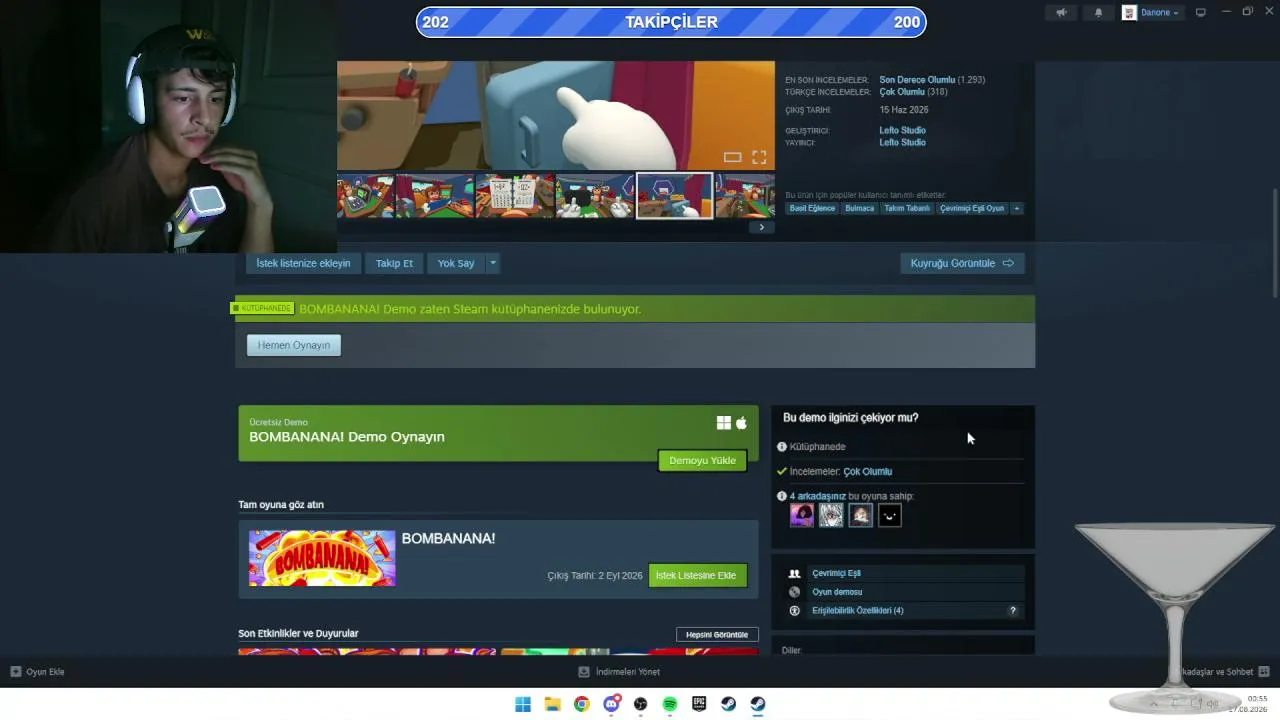Open the third friend avatar
Viewport: 1280px width, 720px height.
click(860, 515)
